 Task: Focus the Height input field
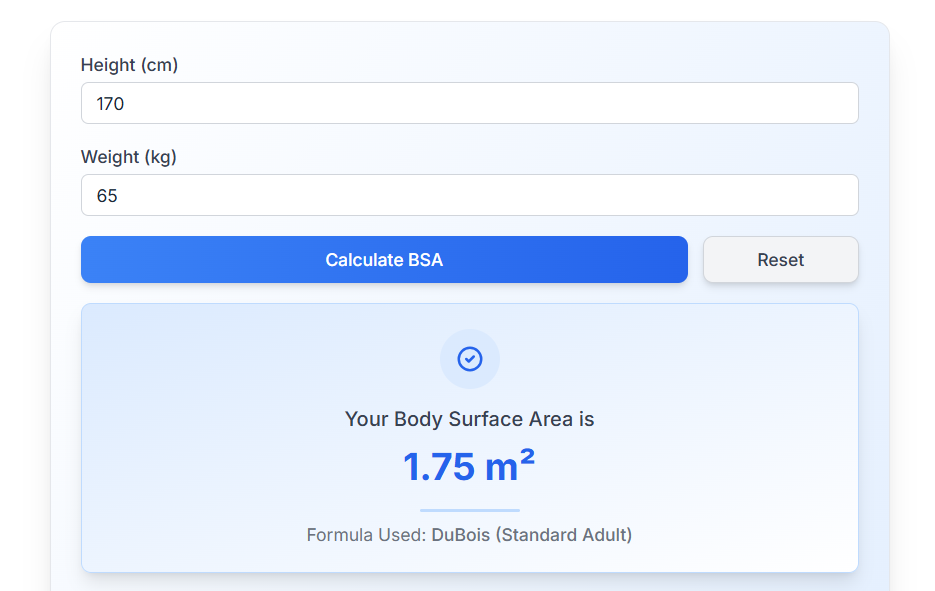coord(469,103)
